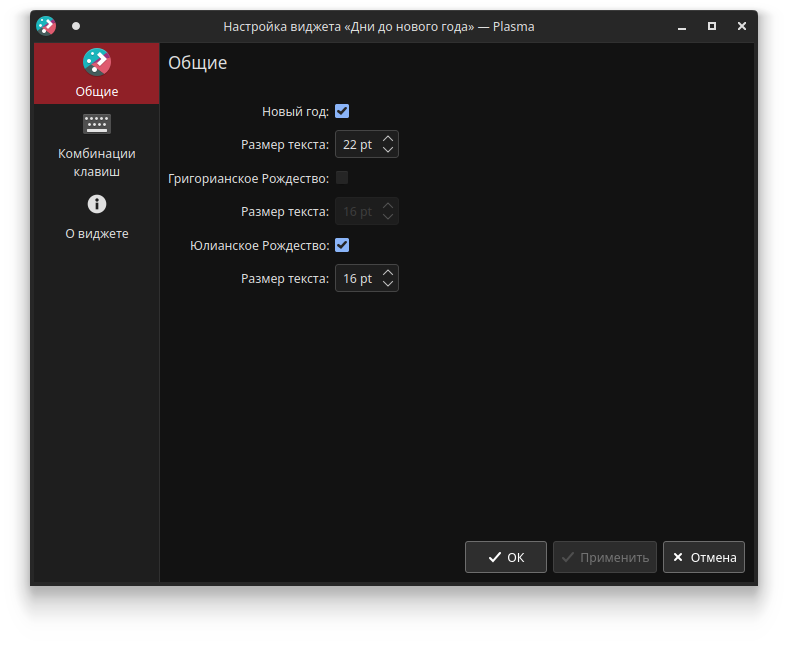
Task: Switch to Комбинации клавиш section
Action: [96, 145]
